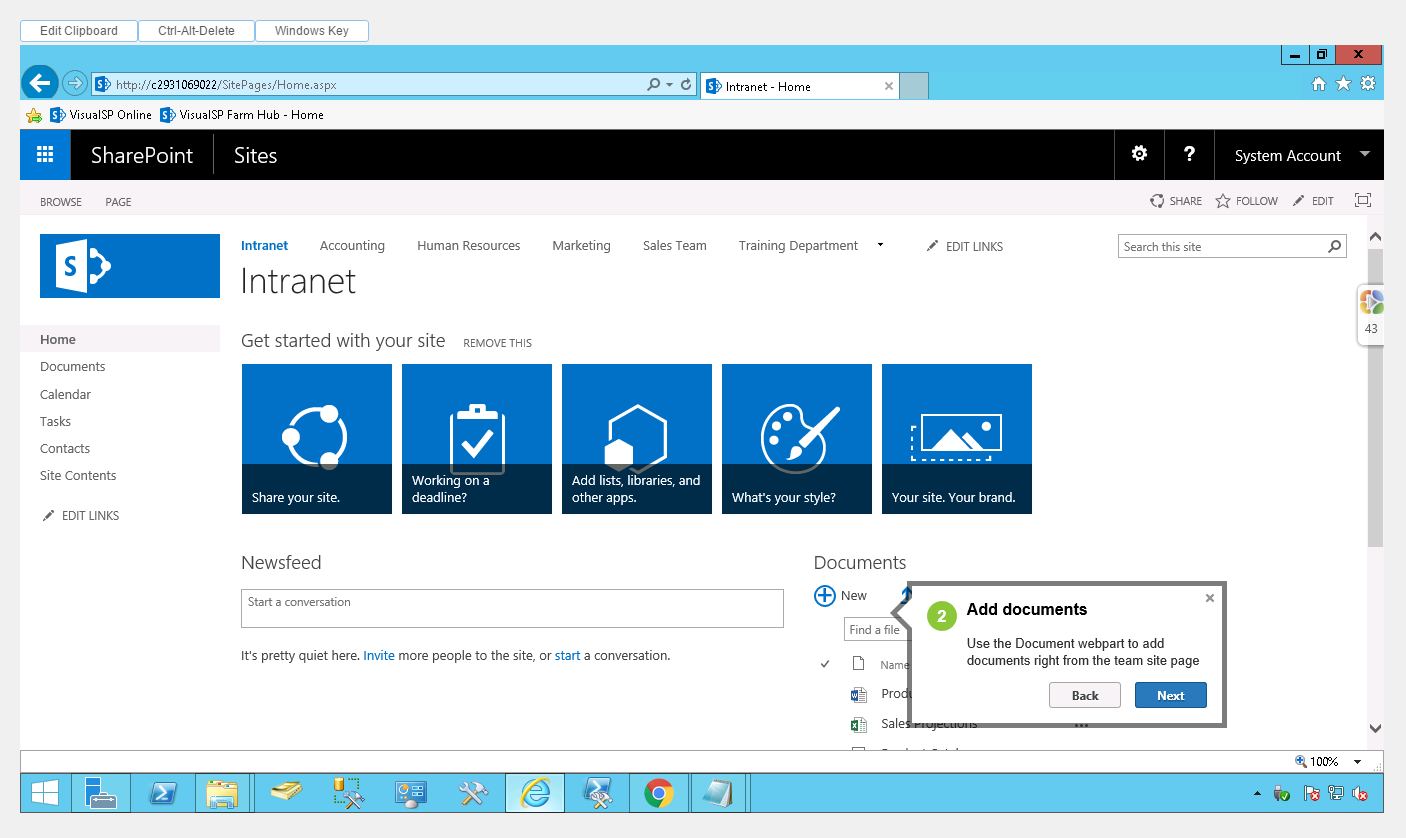Open the SharePoint settings gear menu
Image resolution: width=1406 pixels, height=838 pixels.
click(x=1139, y=154)
